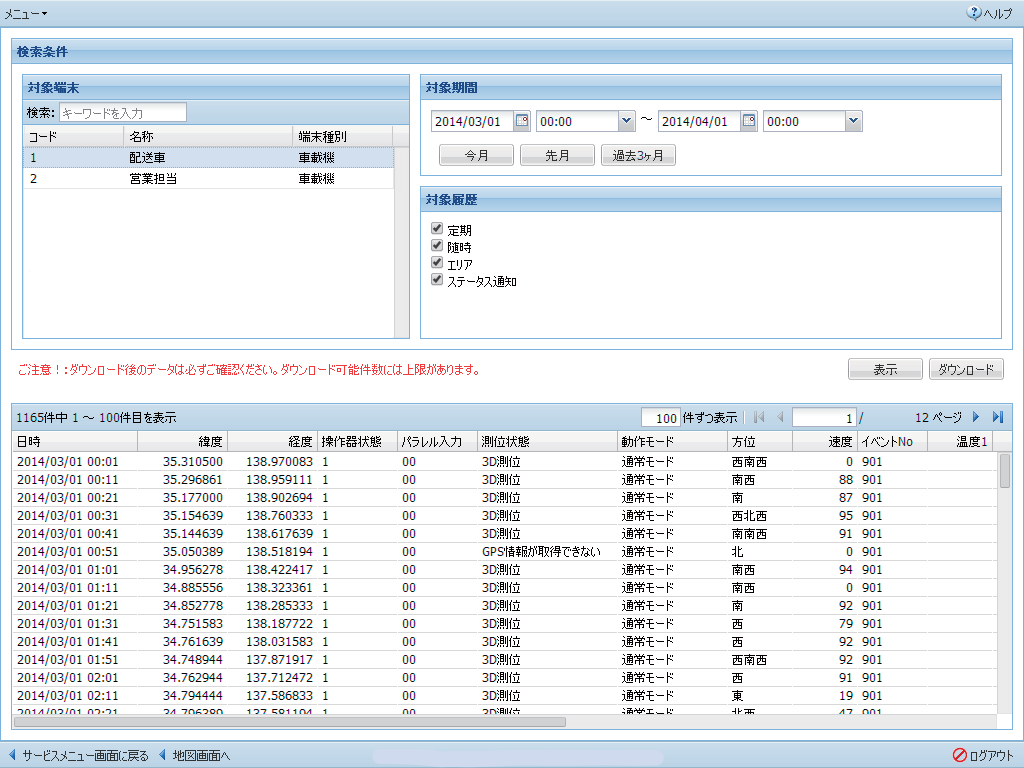Image resolution: width=1024 pixels, height=768 pixels.
Task: Select the row dated 2014/03/01 00:11
Action: pyautogui.click(x=504, y=479)
